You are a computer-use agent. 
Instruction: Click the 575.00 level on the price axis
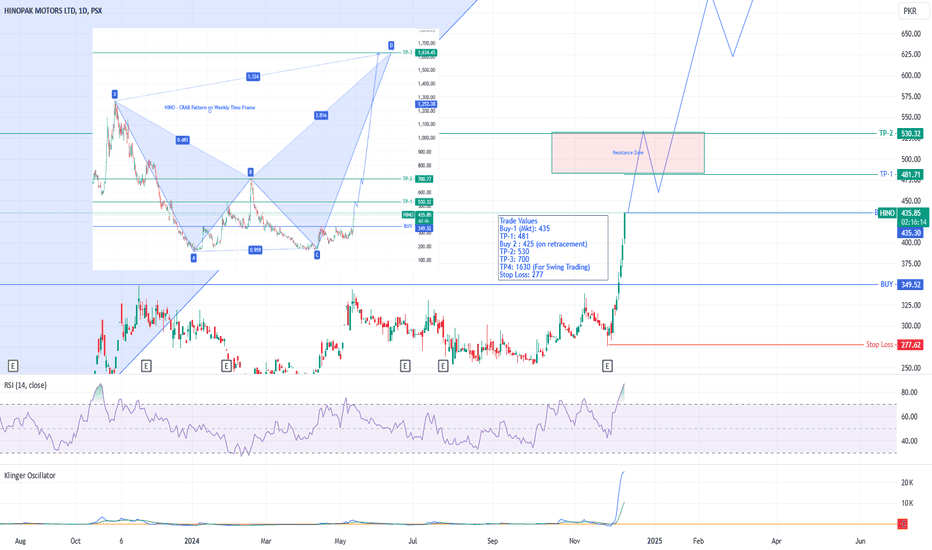tap(911, 96)
